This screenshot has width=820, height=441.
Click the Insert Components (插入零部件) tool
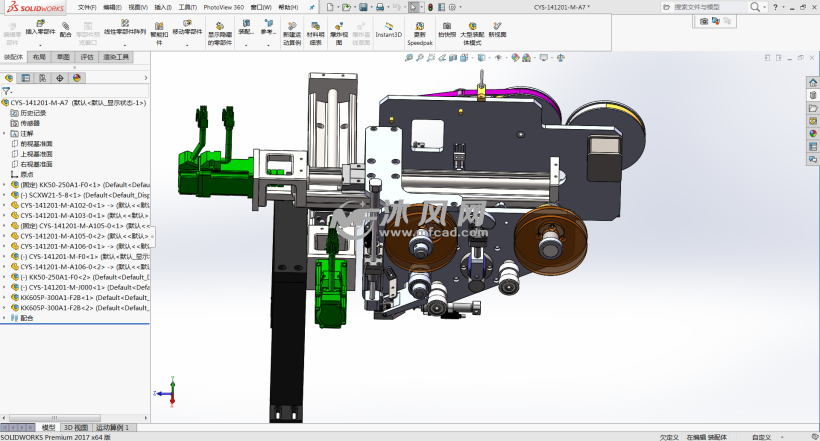pos(40,27)
